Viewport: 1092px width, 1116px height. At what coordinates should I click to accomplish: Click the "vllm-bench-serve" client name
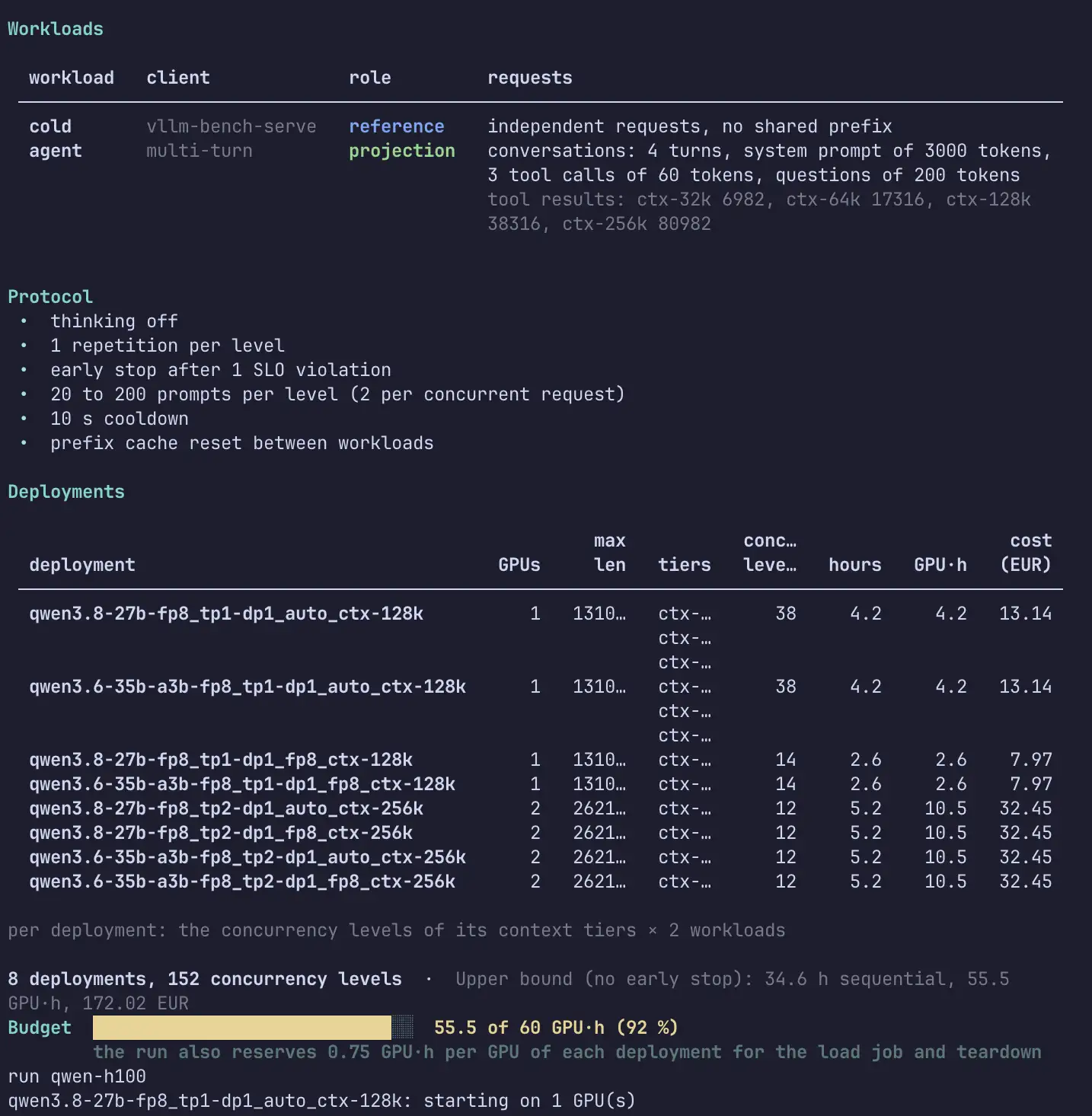tap(231, 126)
